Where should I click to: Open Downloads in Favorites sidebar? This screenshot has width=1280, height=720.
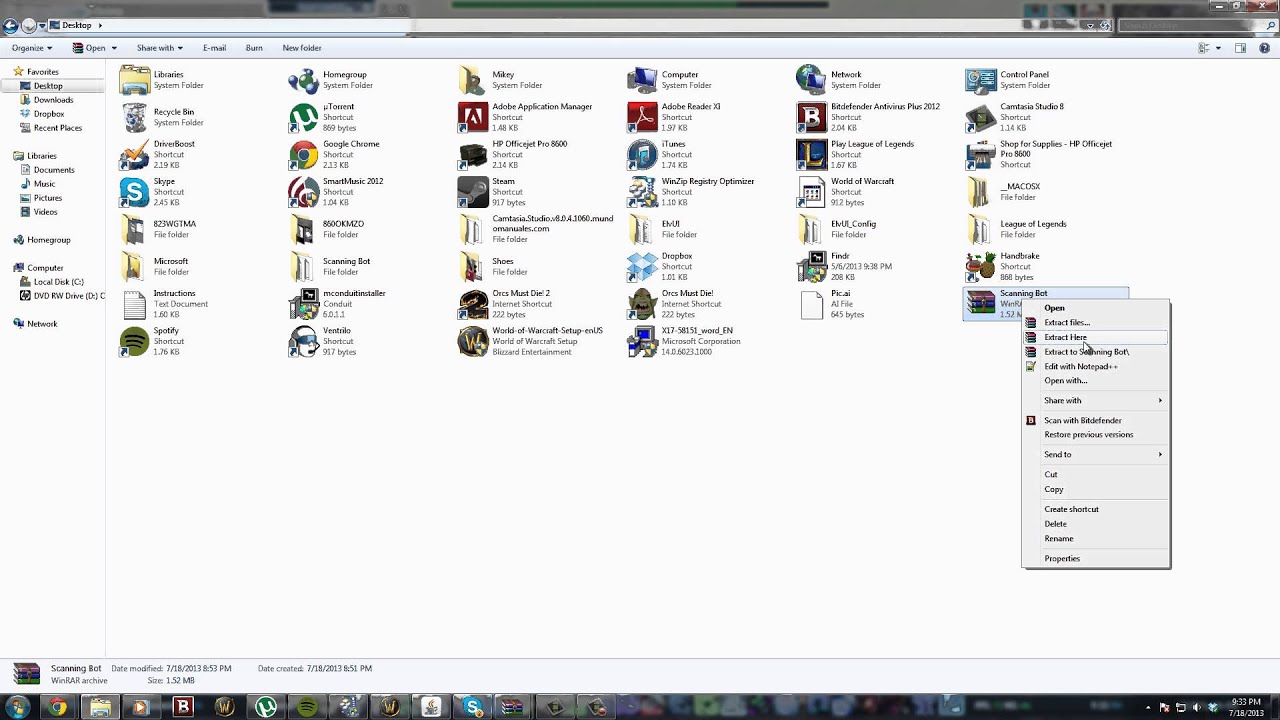pyautogui.click(x=53, y=100)
